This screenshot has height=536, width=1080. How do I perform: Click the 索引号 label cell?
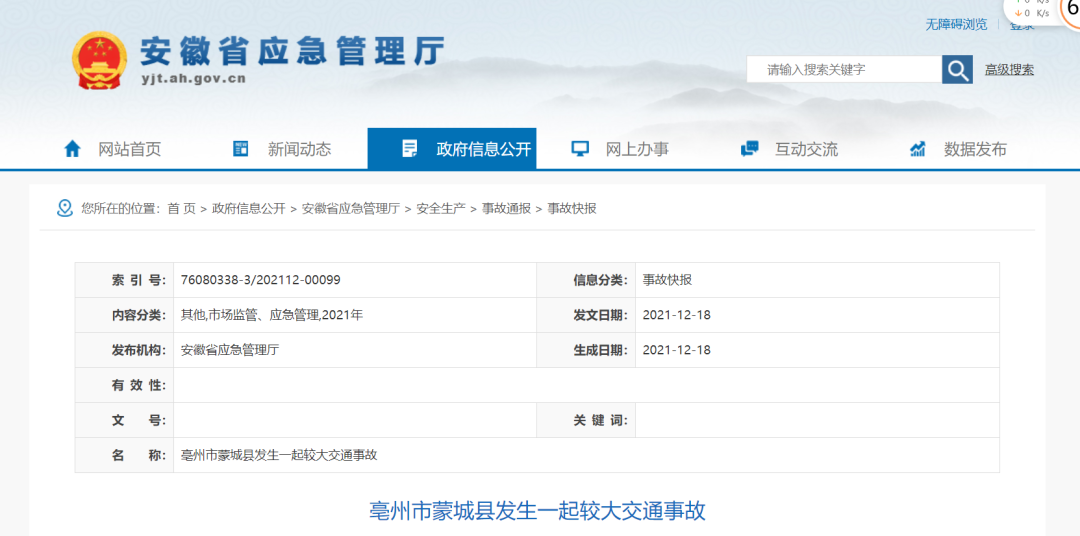coord(124,280)
